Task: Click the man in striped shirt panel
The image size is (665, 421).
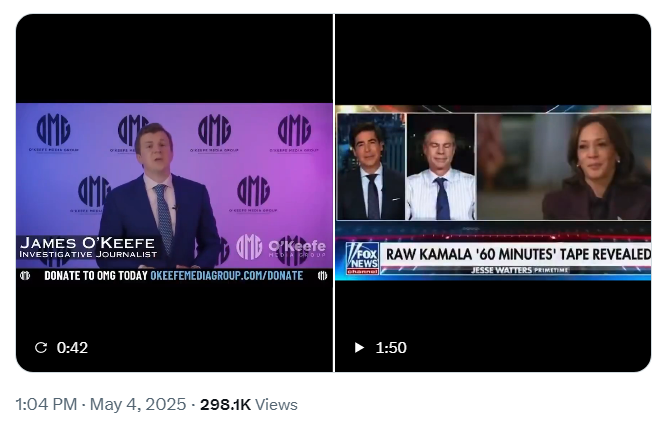Action: click(441, 167)
